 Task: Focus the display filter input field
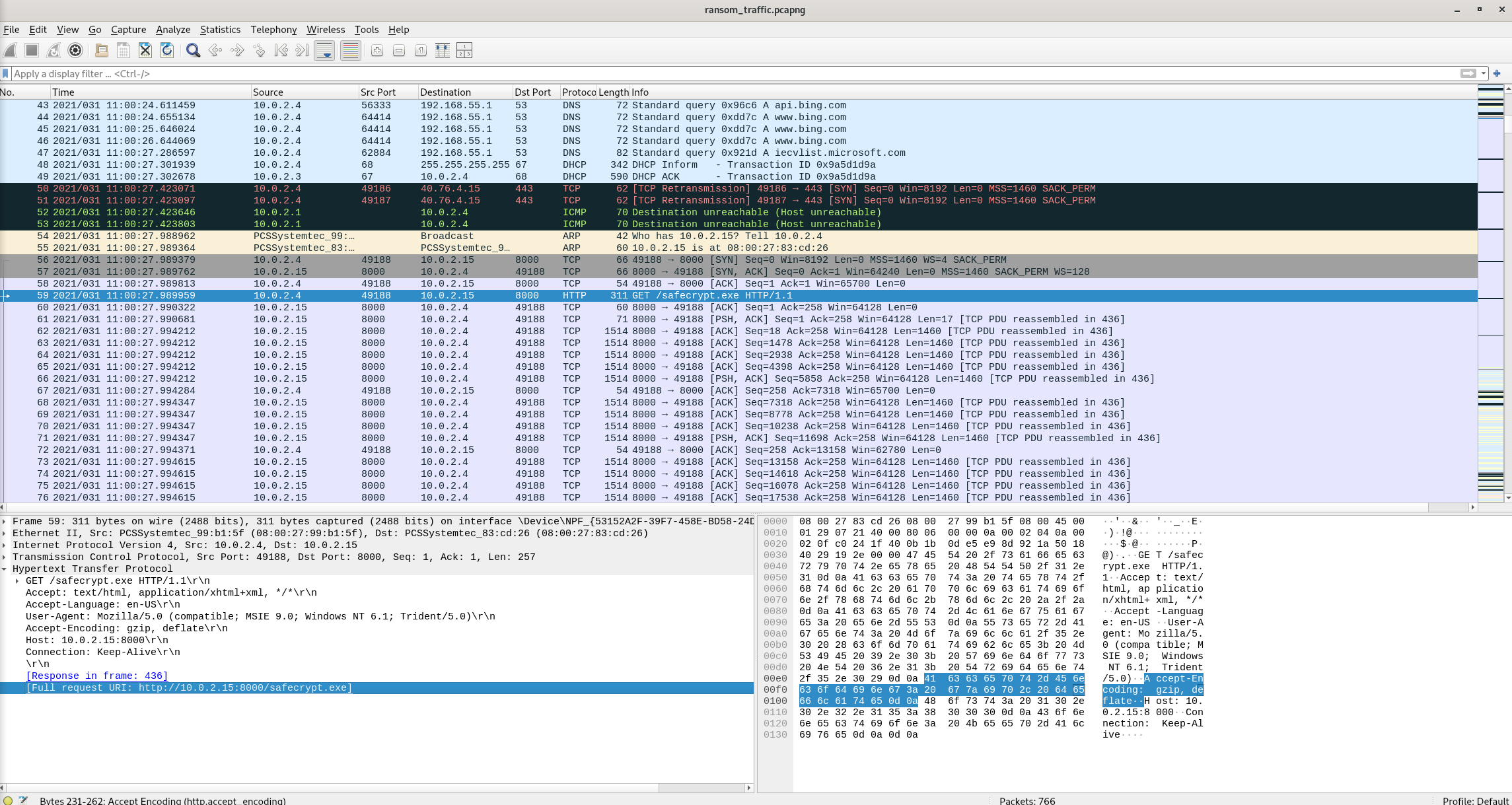[733, 73]
